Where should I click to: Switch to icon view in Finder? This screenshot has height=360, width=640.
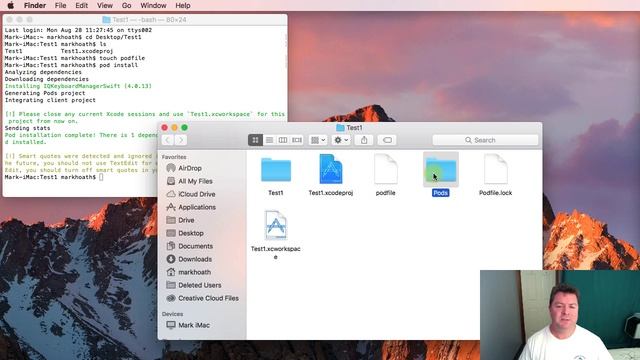click(x=255, y=140)
